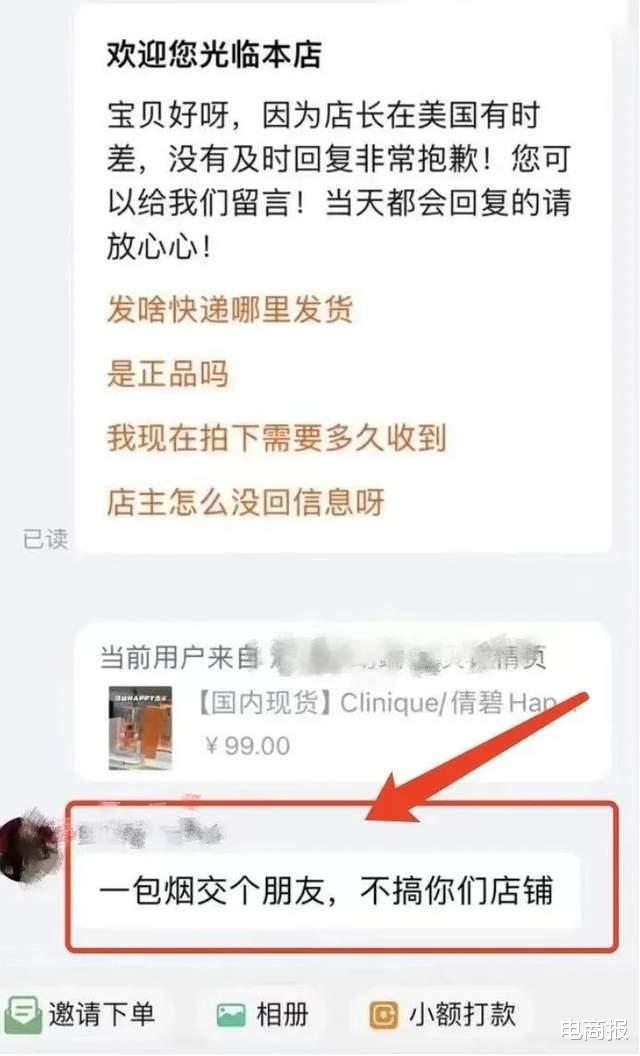
Task: Click the 邀请下单 label
Action: [102, 1015]
